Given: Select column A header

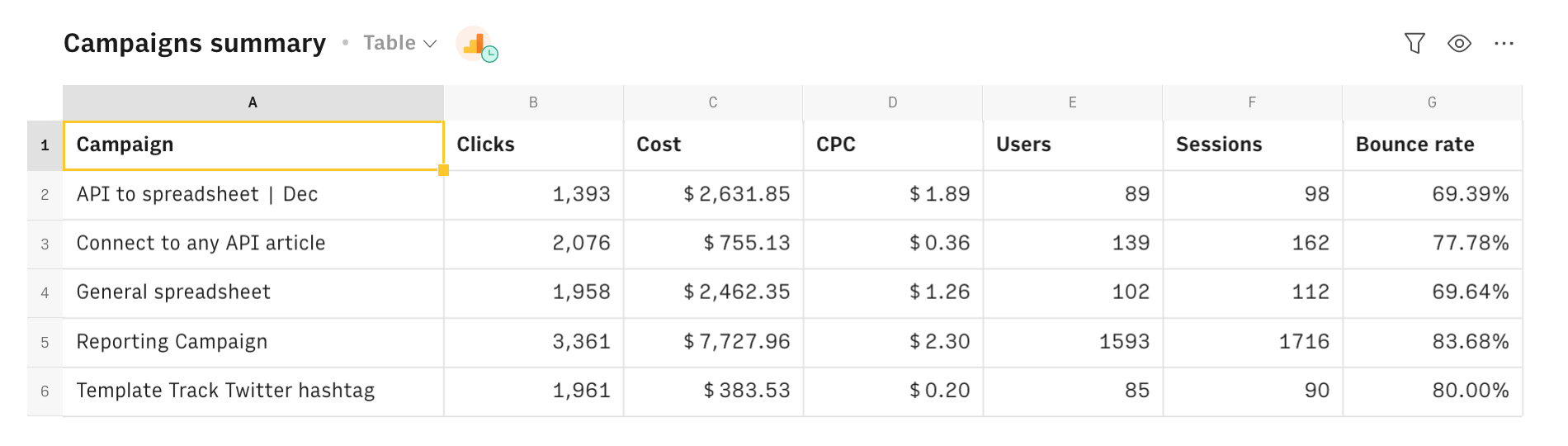Looking at the screenshot, I should (253, 102).
